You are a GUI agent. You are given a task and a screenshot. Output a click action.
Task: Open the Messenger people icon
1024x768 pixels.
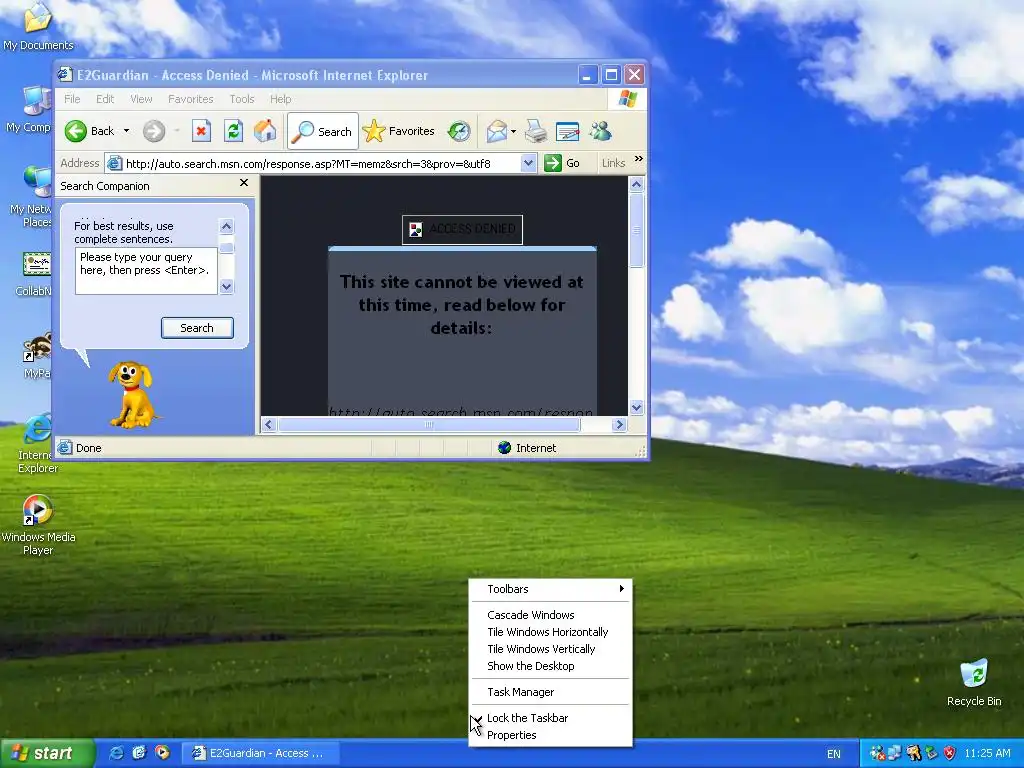tap(600, 131)
